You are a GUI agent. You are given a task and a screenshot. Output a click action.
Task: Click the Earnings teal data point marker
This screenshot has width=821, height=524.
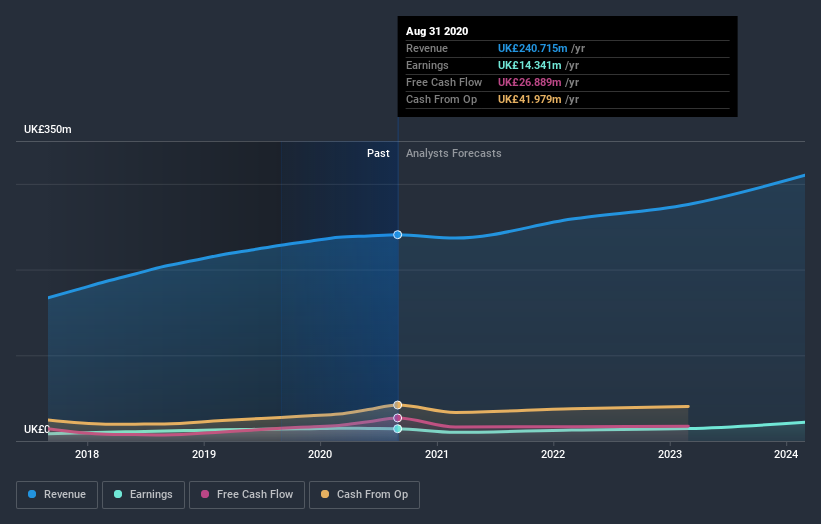pos(397,429)
